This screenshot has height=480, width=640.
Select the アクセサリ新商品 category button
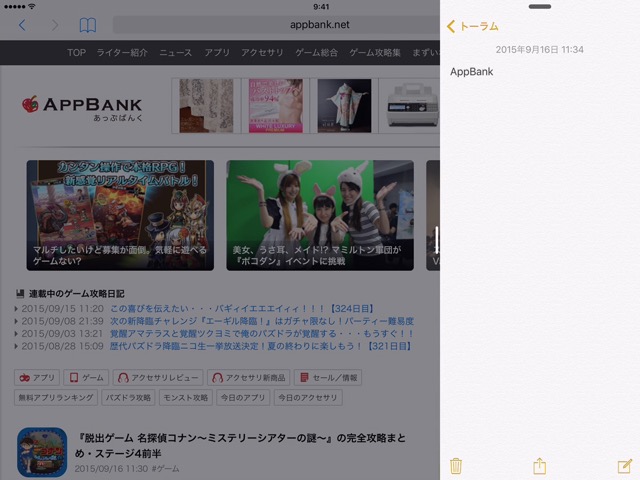[249, 378]
